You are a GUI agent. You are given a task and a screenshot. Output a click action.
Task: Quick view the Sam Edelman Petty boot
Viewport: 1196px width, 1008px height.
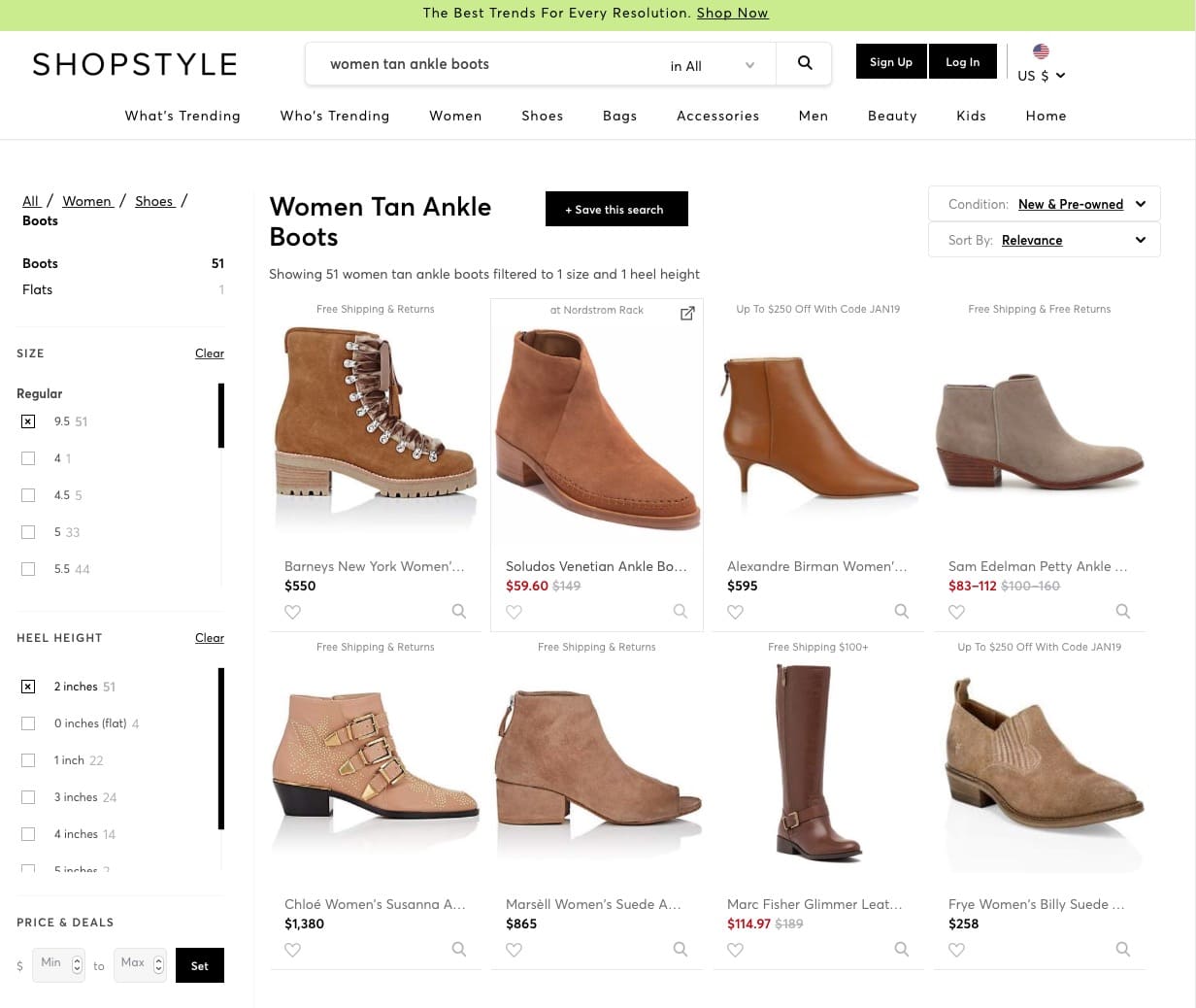tap(1123, 611)
